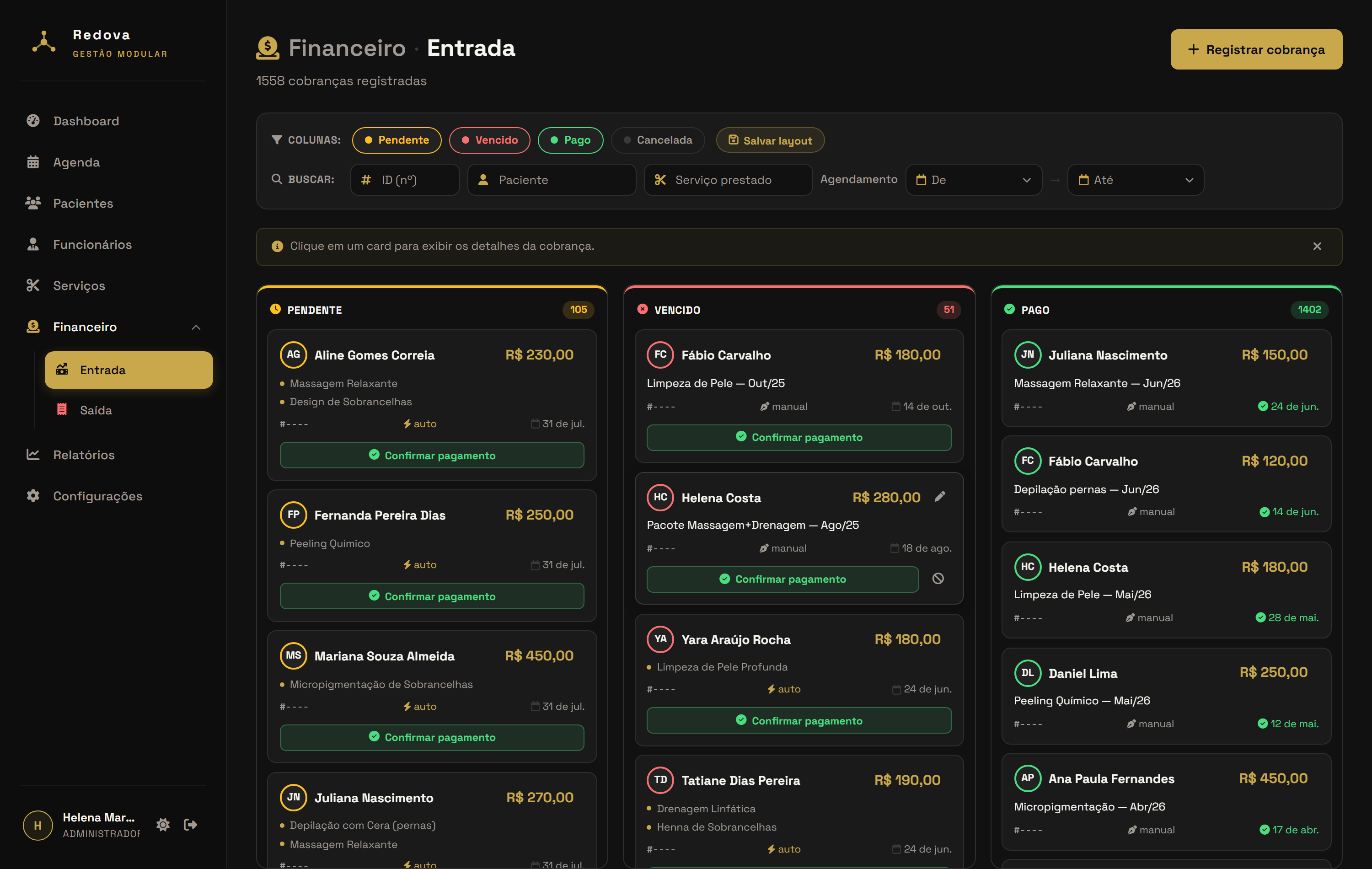Viewport: 1372px width, 869px height.
Task: Click the cancel icon on Helena Costa vencido card
Action: [938, 579]
